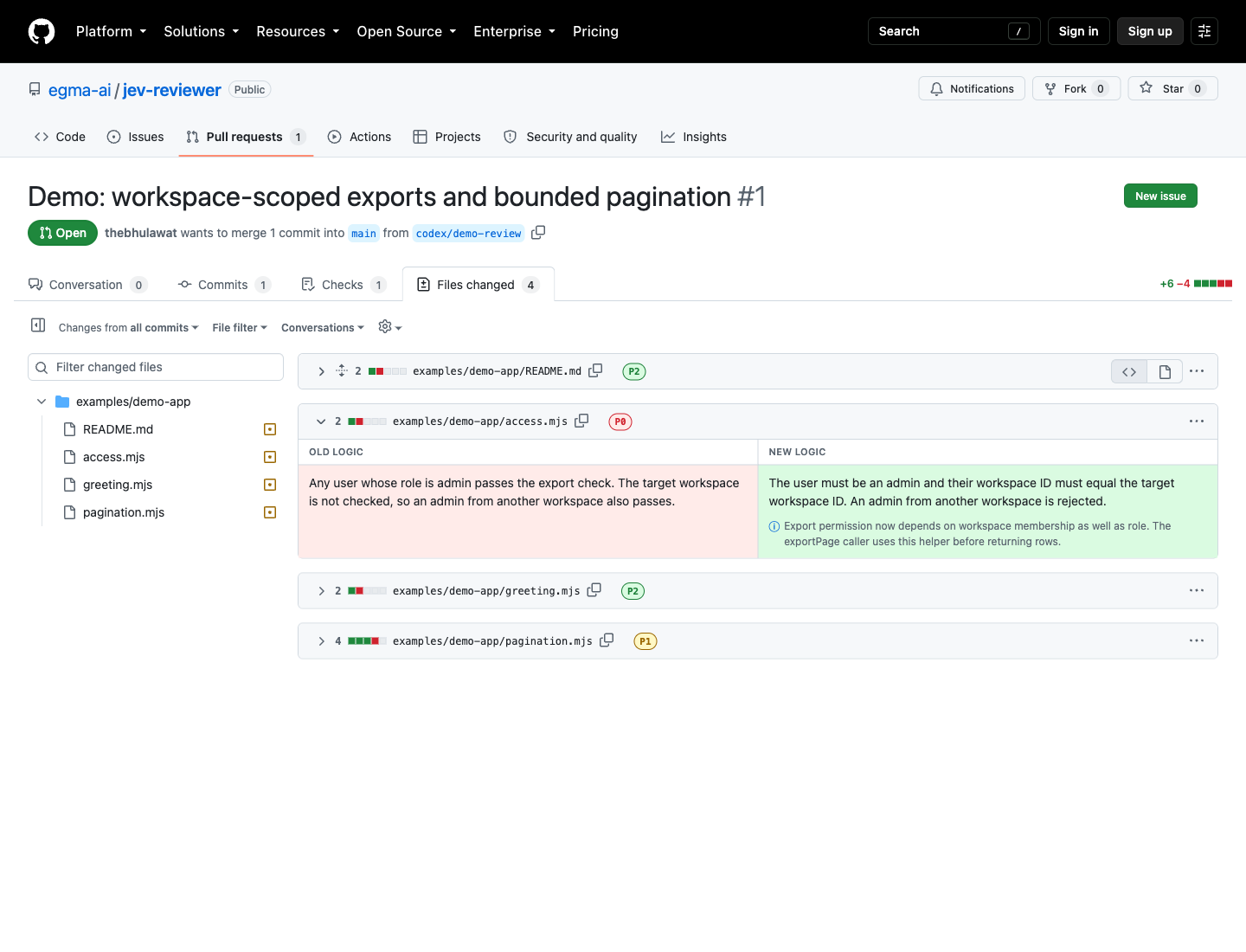Click modified indicator next to access.mjs in tree
The width and height of the screenshot is (1246, 952).
tap(270, 457)
